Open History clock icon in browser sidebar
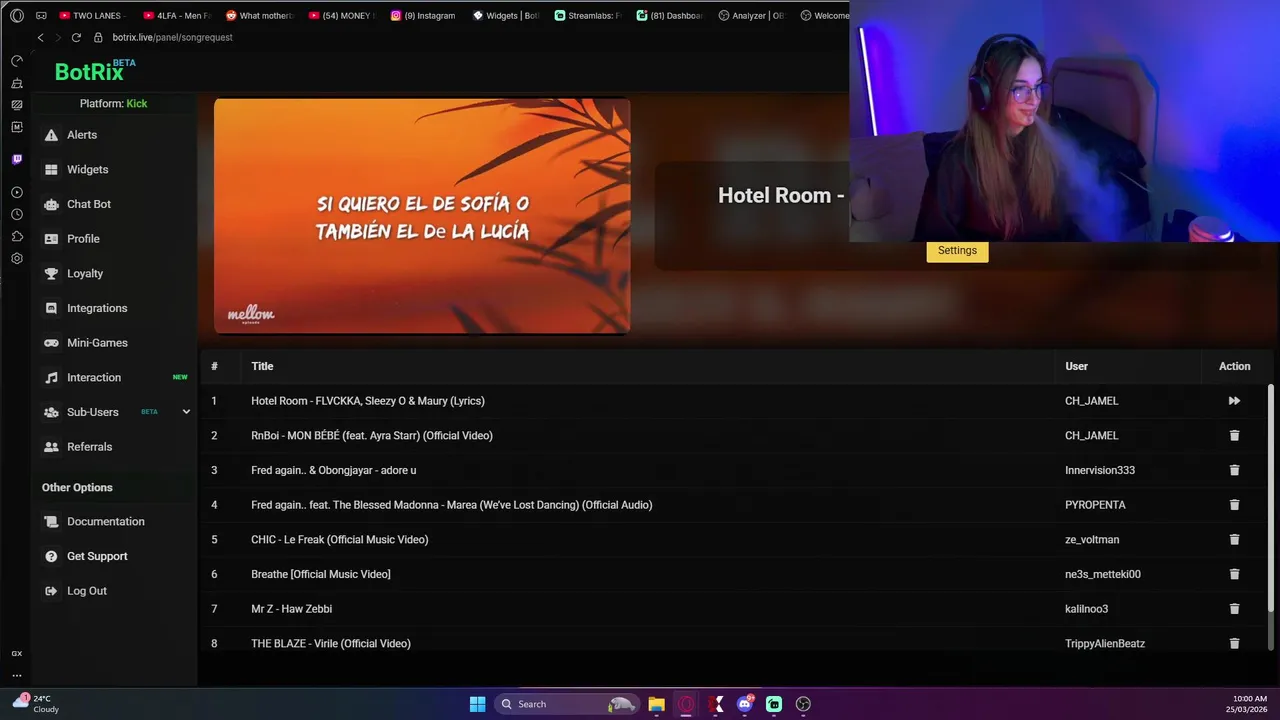Viewport: 1280px width, 720px height. pos(17,214)
